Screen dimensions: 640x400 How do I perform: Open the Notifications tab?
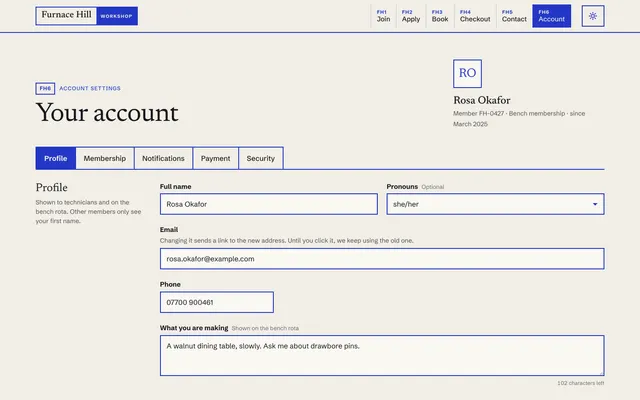[163, 158]
